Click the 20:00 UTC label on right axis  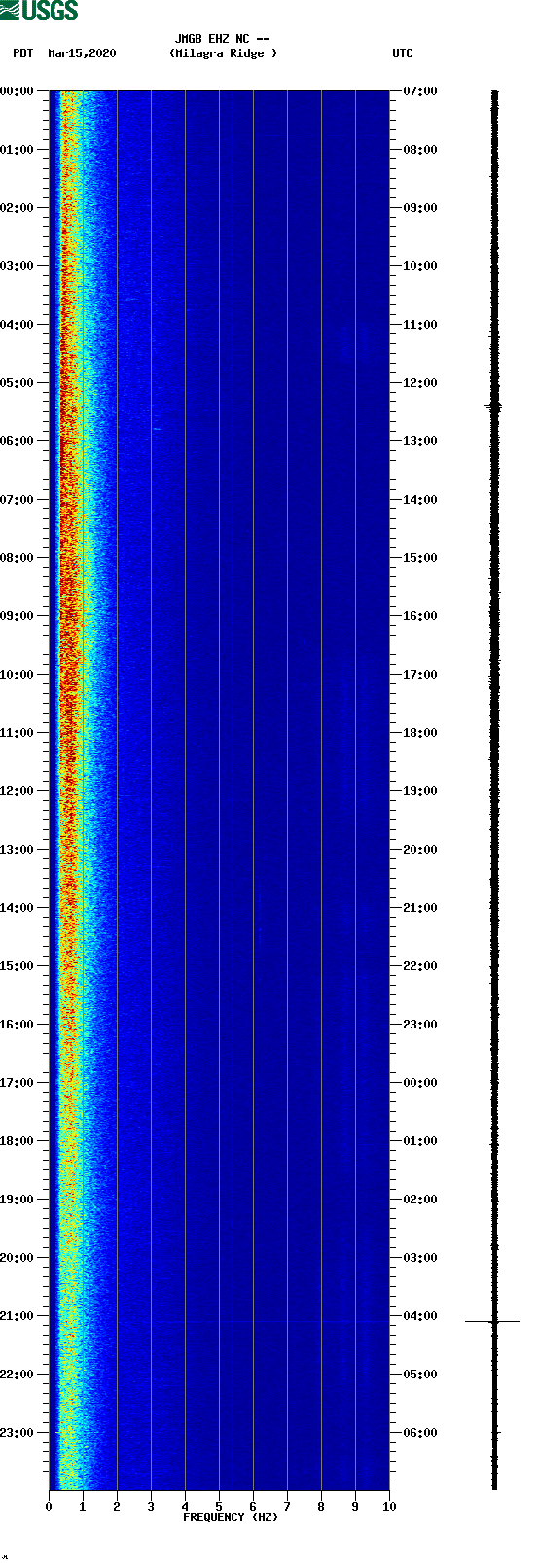pyautogui.click(x=420, y=850)
